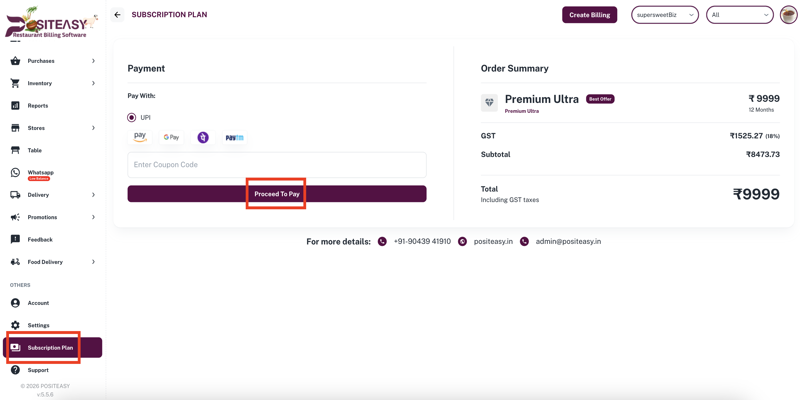Open the positeasy.in website link
Screen dimensions: 800x400
click(x=493, y=241)
